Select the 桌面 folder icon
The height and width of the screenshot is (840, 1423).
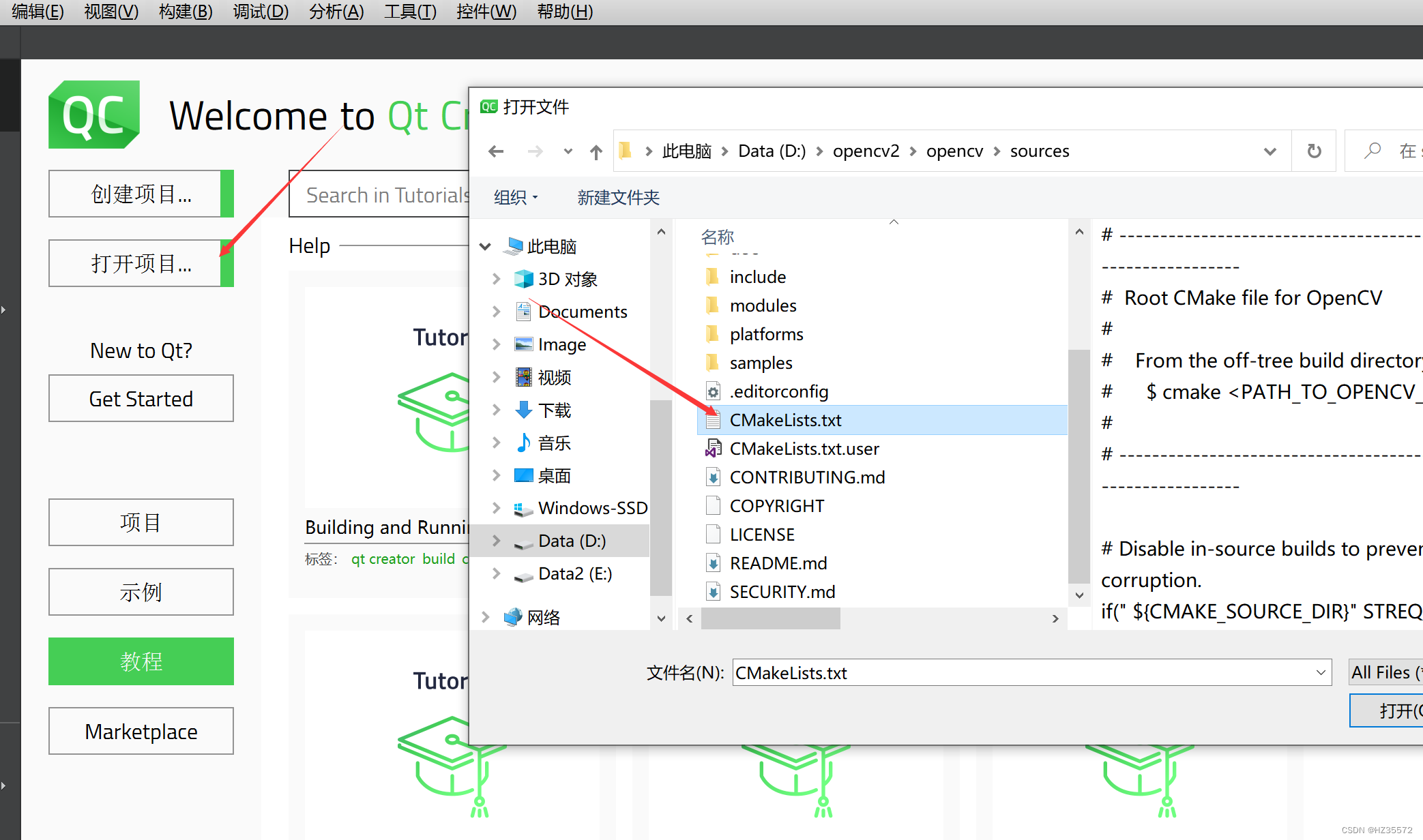tap(523, 475)
